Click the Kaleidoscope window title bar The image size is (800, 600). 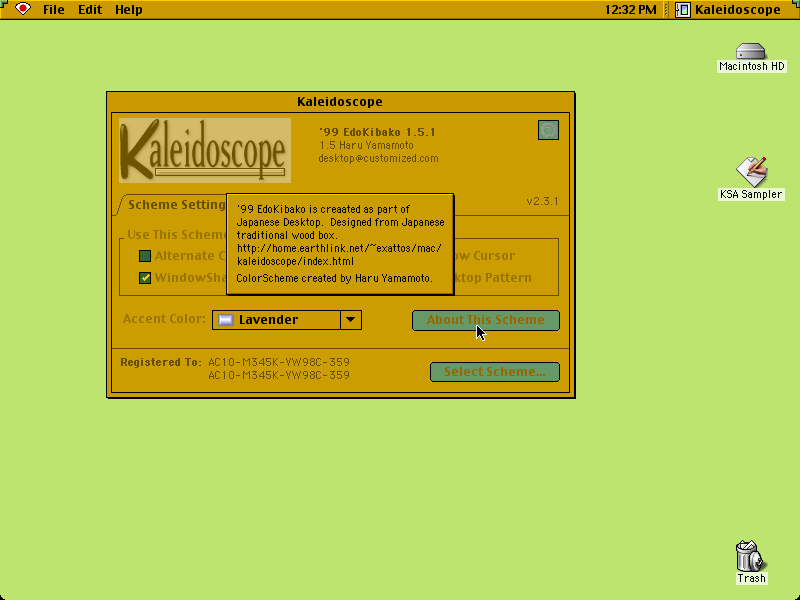click(340, 102)
